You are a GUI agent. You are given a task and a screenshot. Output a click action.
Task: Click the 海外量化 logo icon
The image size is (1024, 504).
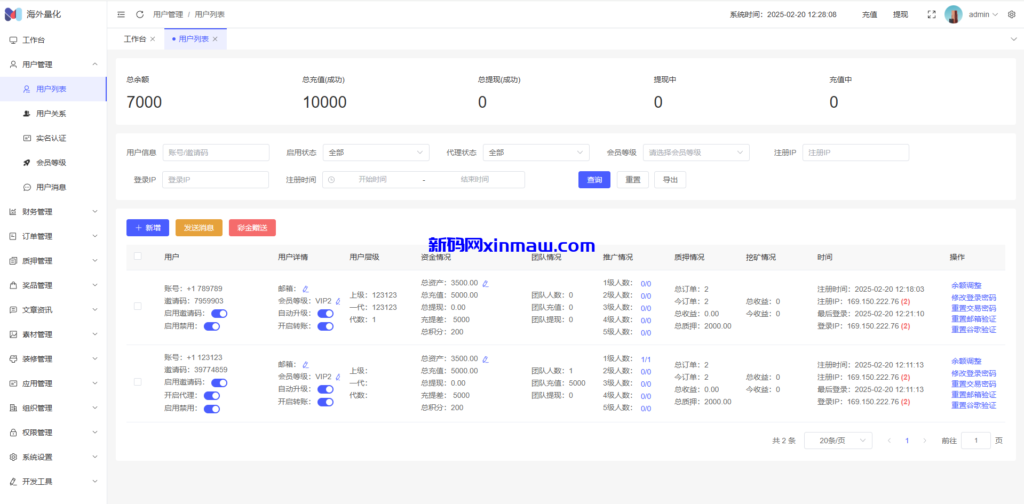(14, 14)
